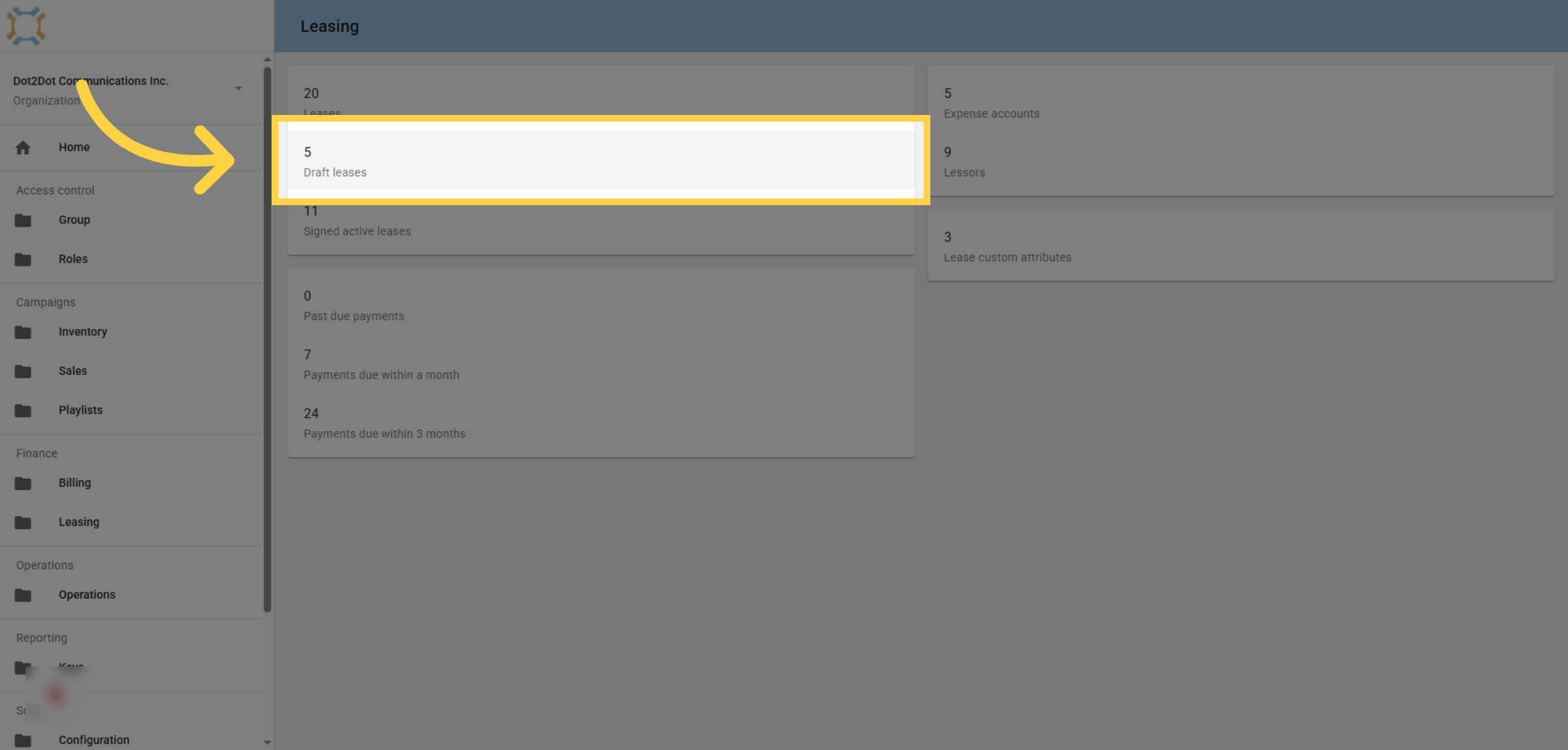
Task: Click the Campaigns section label
Action: [46, 302]
